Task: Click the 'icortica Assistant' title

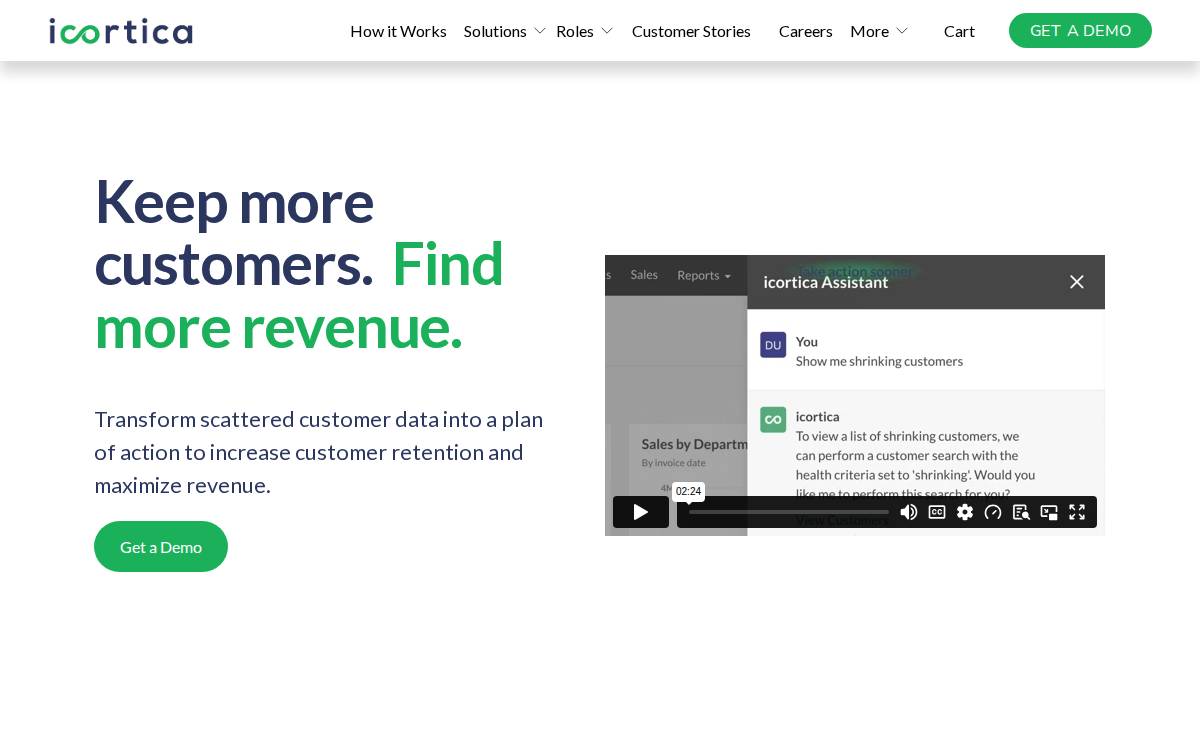Action: (826, 282)
